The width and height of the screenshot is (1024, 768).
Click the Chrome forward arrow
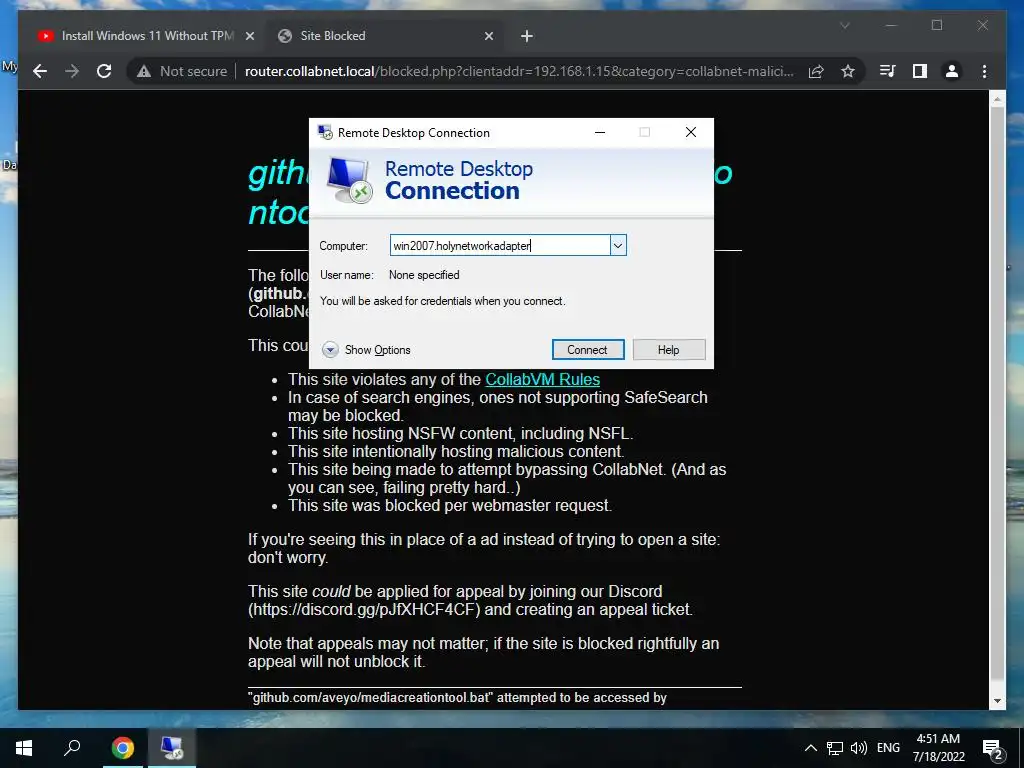click(72, 71)
